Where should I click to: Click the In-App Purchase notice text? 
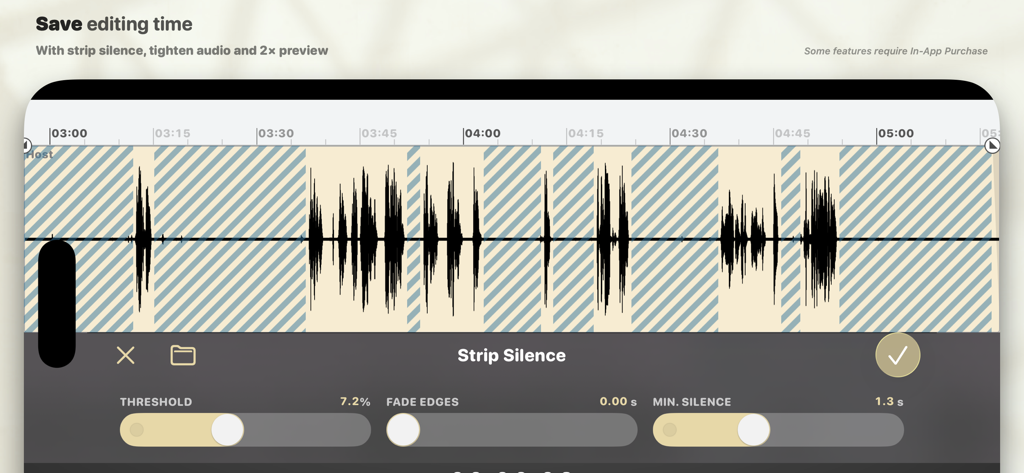(895, 51)
